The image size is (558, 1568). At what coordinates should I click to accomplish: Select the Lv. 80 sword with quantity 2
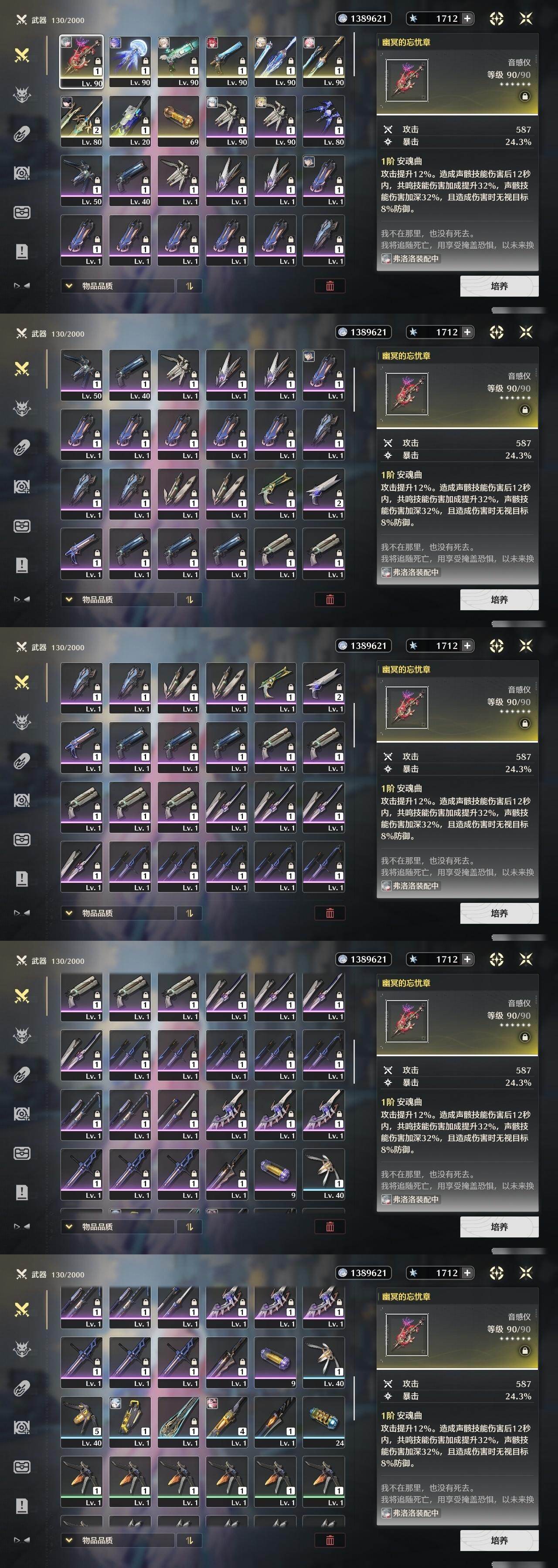pos(81,121)
